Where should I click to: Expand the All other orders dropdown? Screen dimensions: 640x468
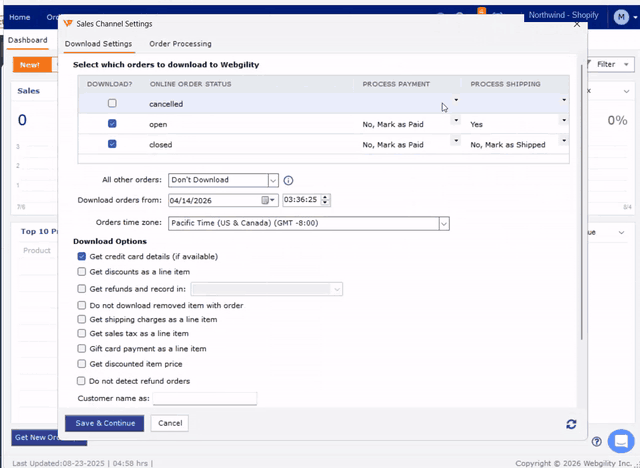point(273,180)
